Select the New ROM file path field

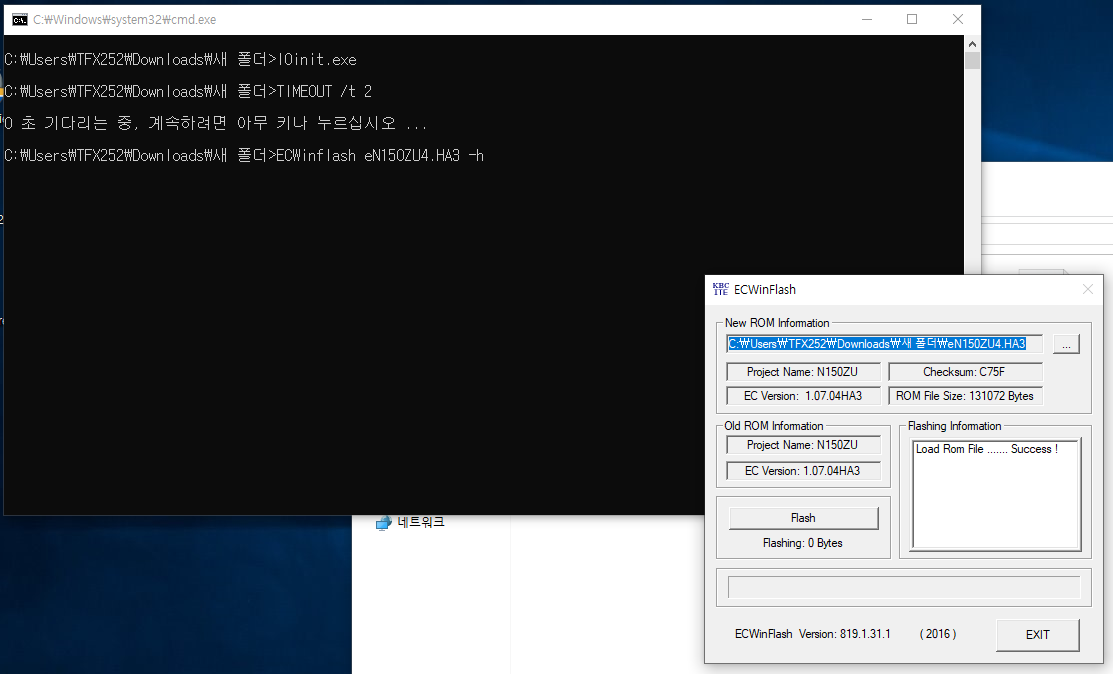tap(884, 344)
